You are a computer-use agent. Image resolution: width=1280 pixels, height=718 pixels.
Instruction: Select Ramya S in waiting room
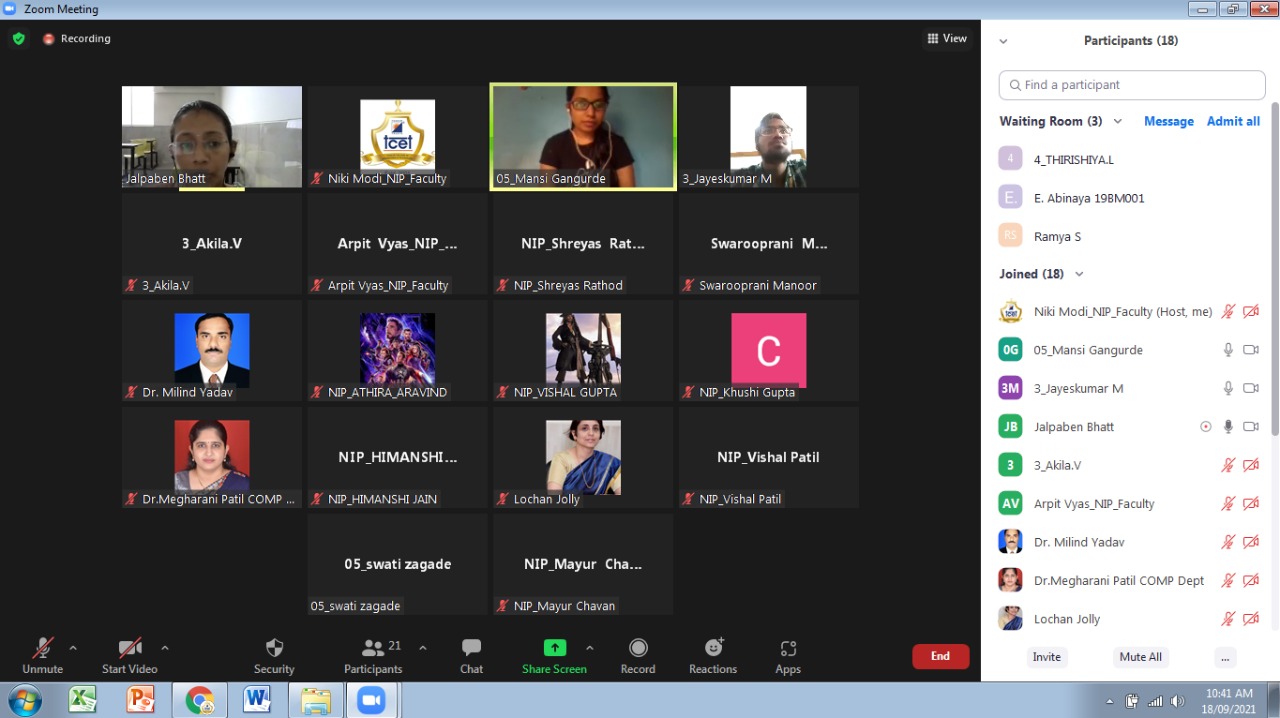1132,237
